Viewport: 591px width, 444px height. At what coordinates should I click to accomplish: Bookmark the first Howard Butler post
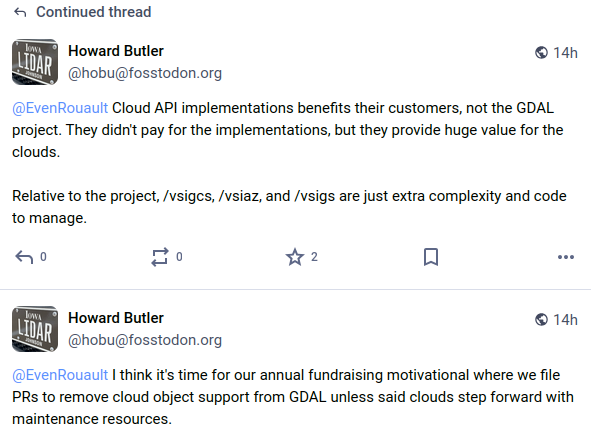pyautogui.click(x=431, y=257)
